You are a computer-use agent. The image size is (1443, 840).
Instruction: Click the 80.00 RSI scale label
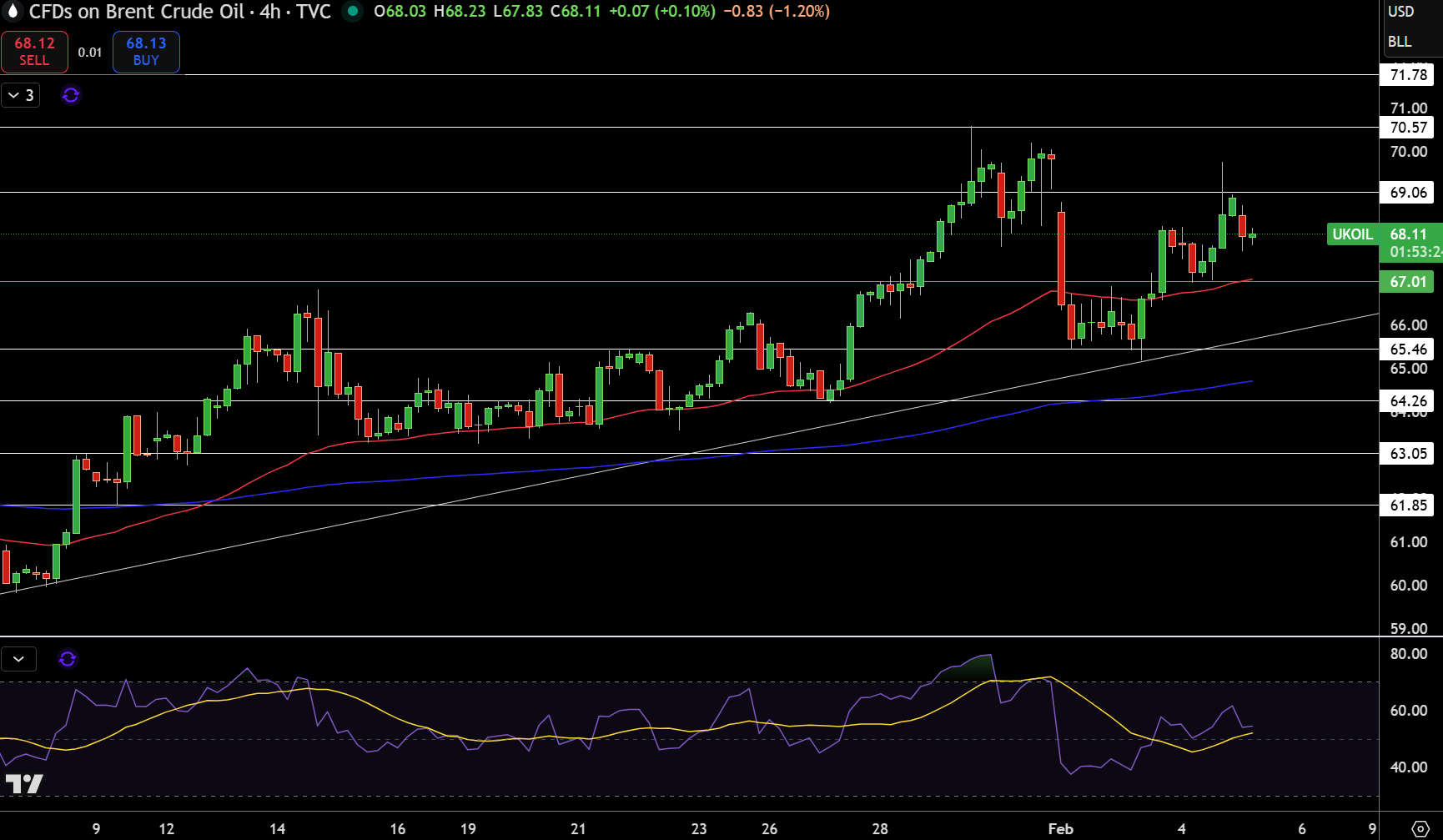1409,654
